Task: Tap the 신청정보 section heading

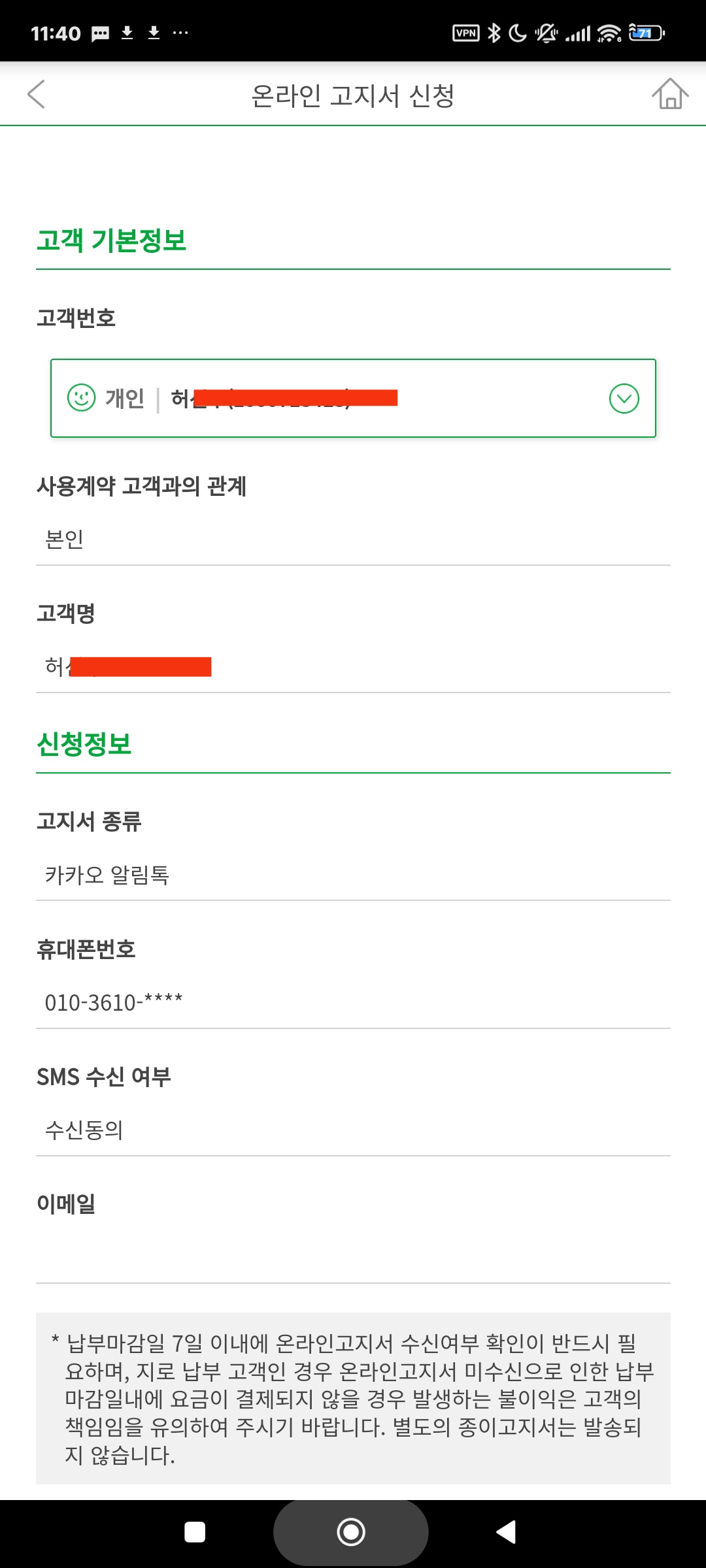Action: (x=84, y=744)
